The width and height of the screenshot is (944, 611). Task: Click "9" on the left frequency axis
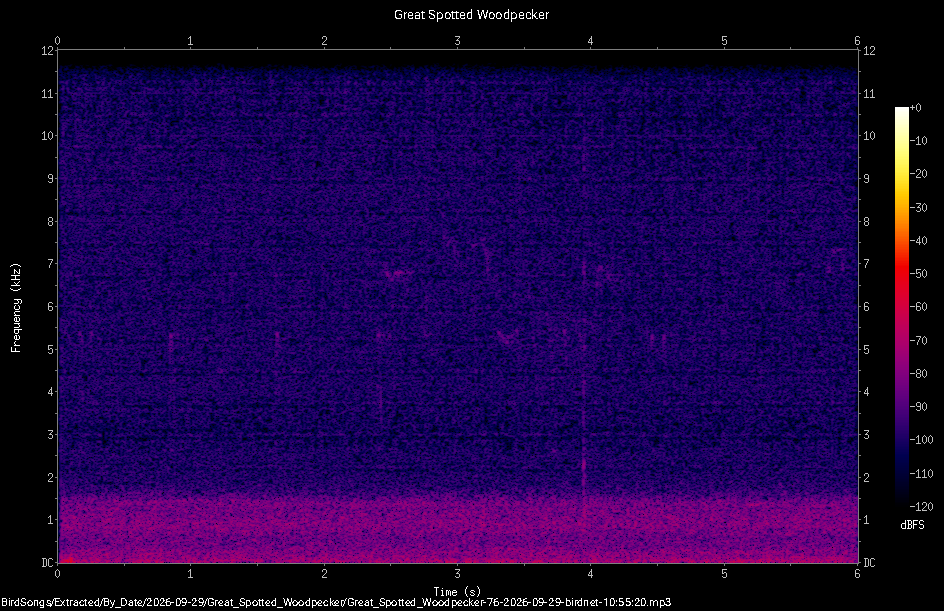[51, 179]
